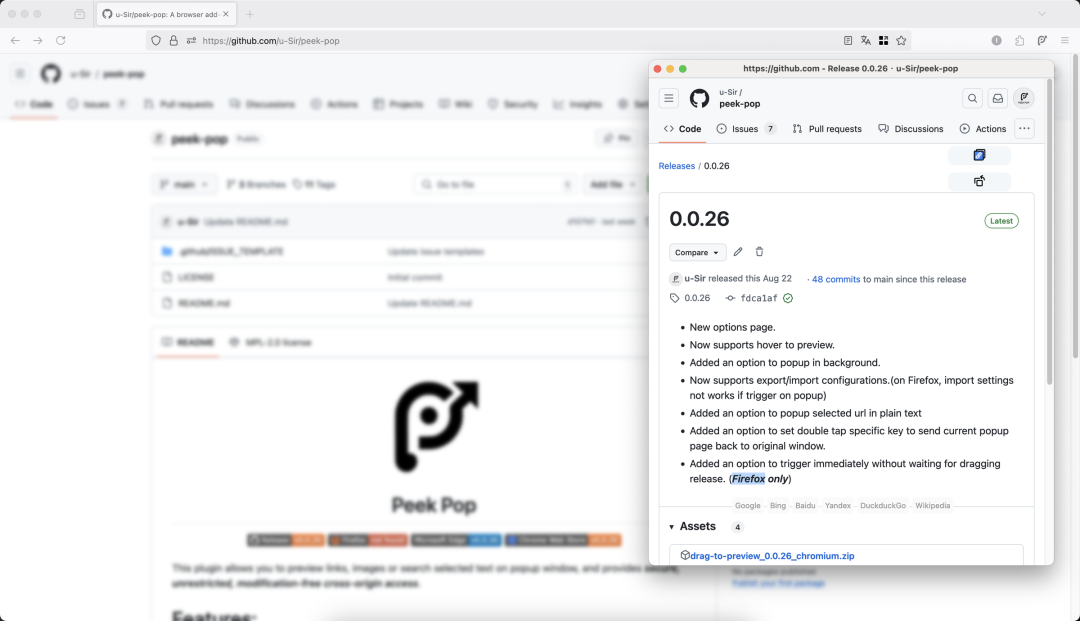Click the u-Sir author link beside released
The width and height of the screenshot is (1080, 621).
coord(695,279)
